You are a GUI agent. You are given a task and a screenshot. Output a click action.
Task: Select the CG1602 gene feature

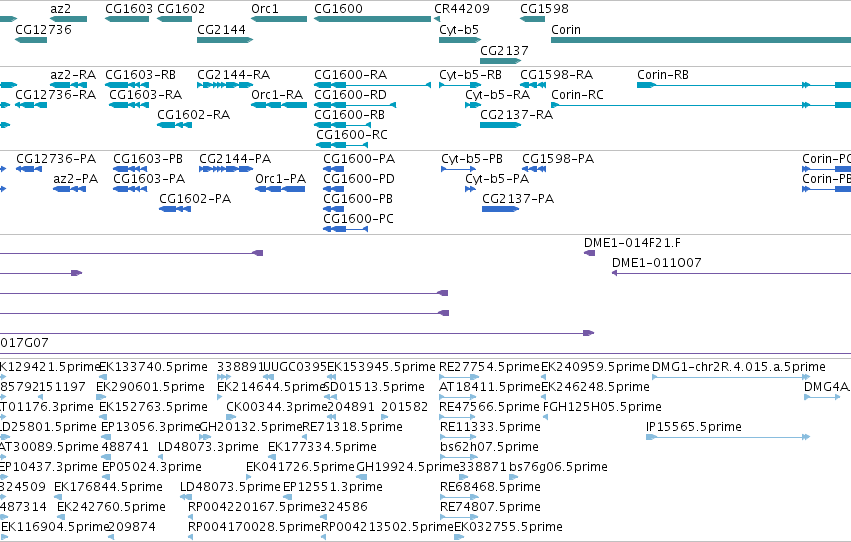tap(174, 19)
